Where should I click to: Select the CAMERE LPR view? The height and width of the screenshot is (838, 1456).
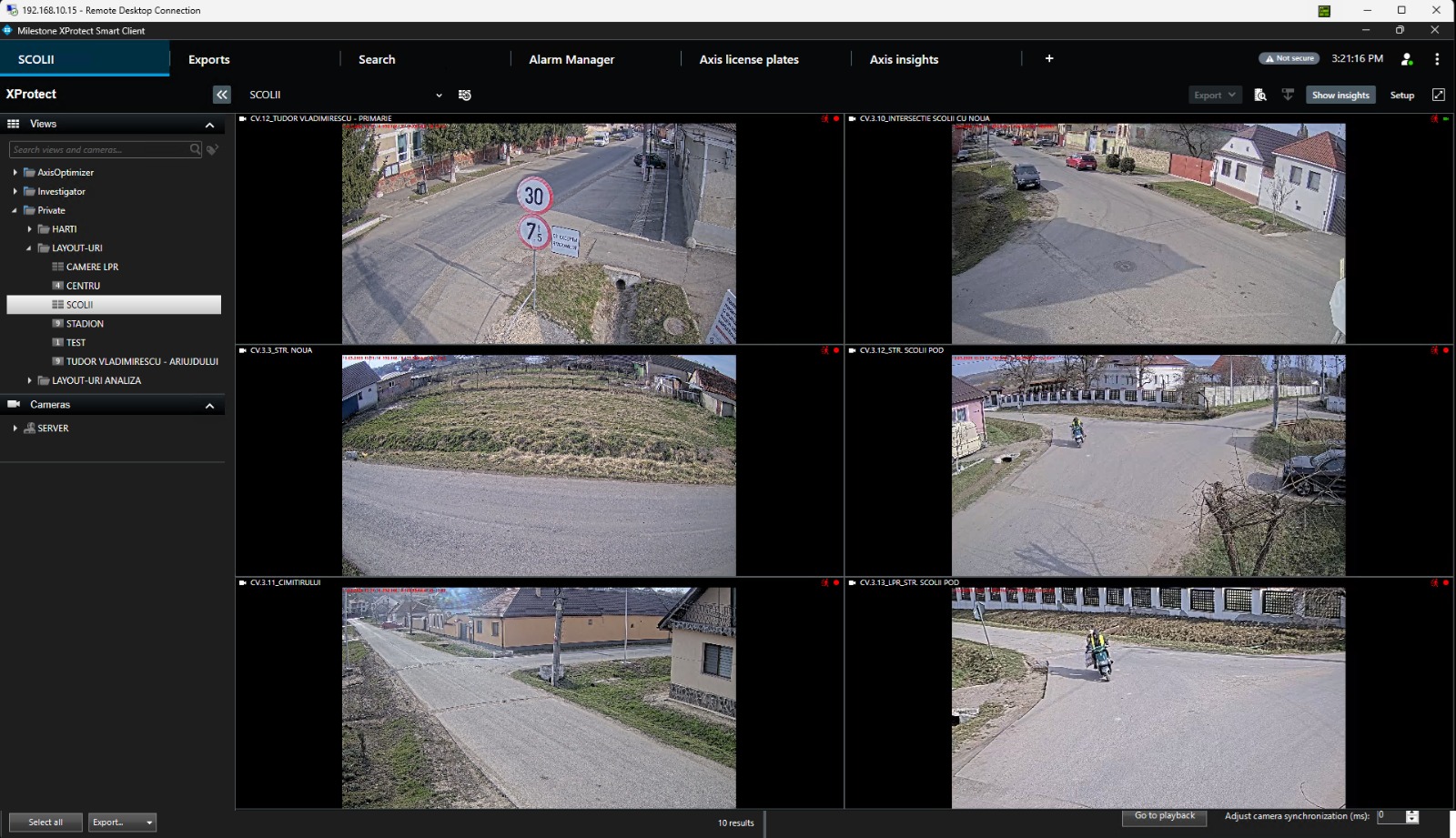pos(92,267)
